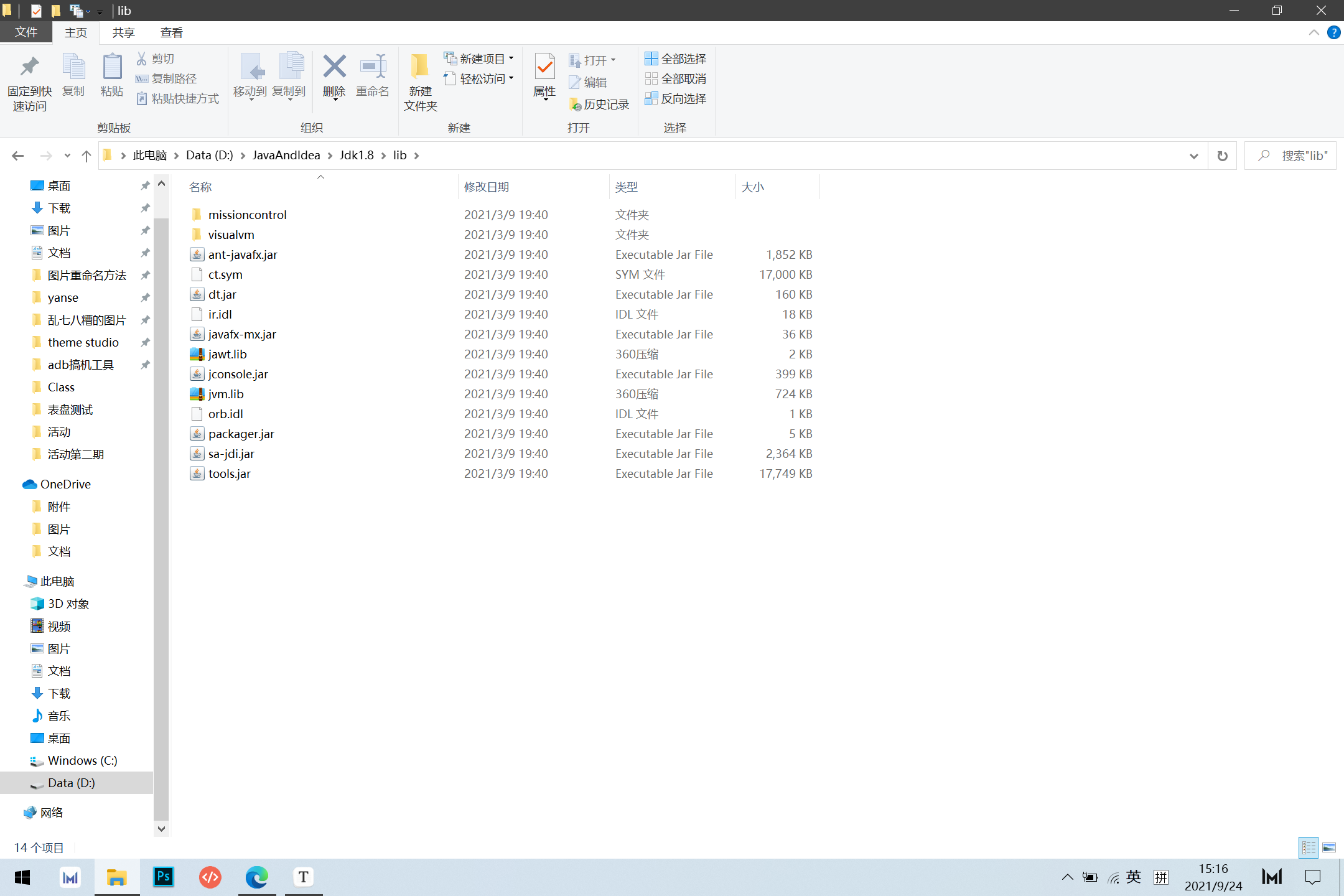This screenshot has height=896, width=1344.
Task: Click the up-directory arrow in navigation bar
Action: click(x=86, y=156)
